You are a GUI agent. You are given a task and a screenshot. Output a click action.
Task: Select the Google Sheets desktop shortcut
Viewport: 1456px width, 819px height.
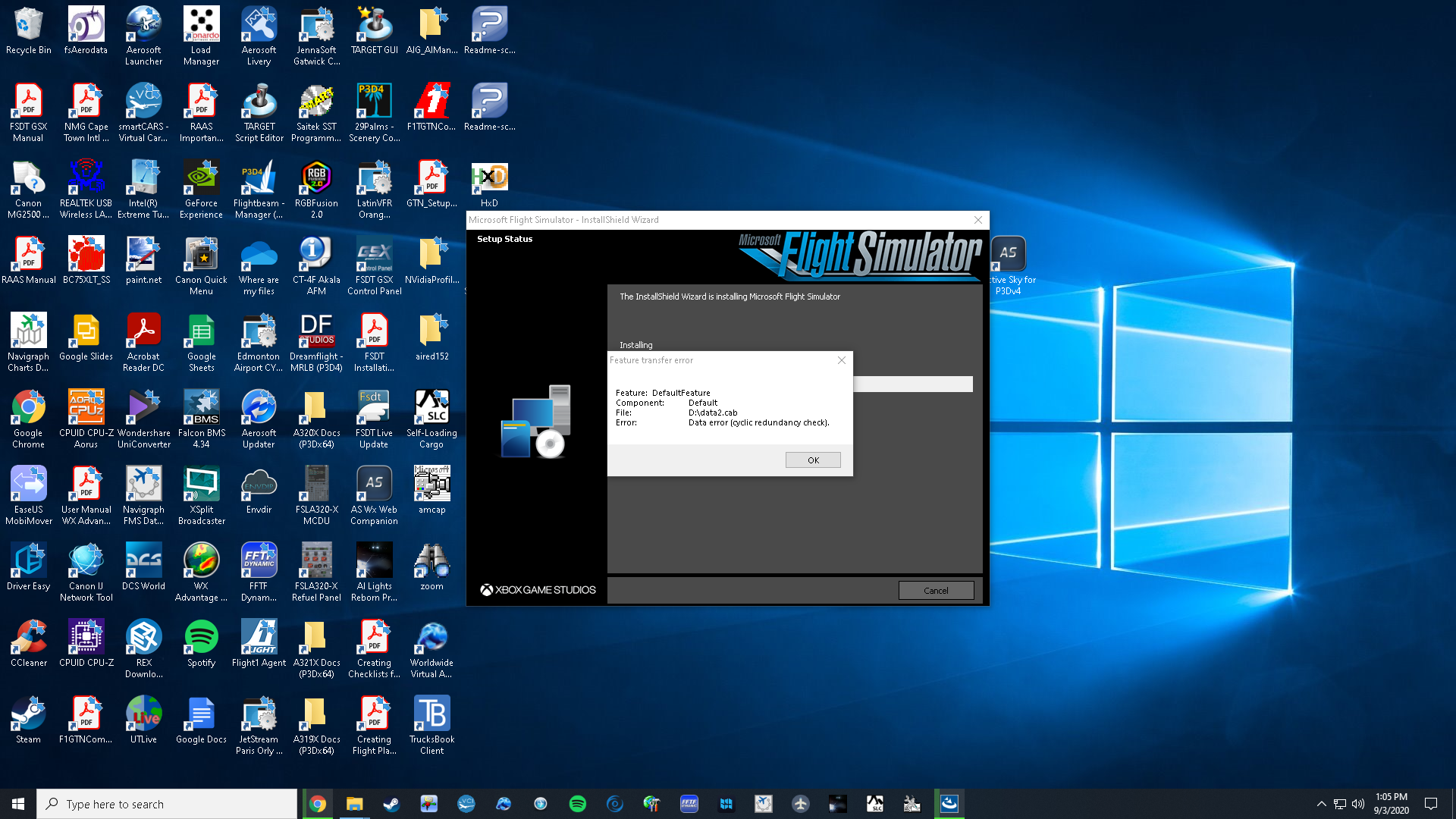tap(202, 342)
